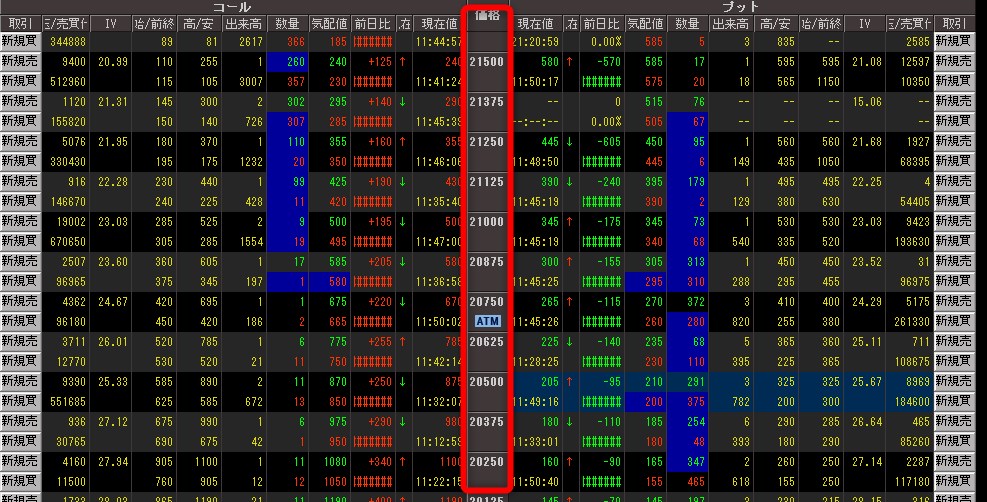Click put-side 新規売 button for ATM strike 20750
Image resolution: width=987 pixels, height=502 pixels.
pos(954,301)
